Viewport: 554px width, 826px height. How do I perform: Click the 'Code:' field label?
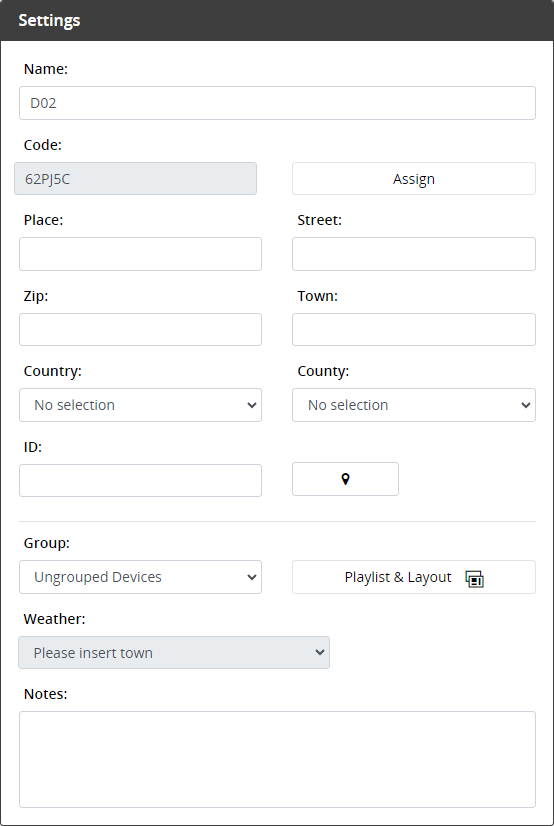(x=43, y=145)
